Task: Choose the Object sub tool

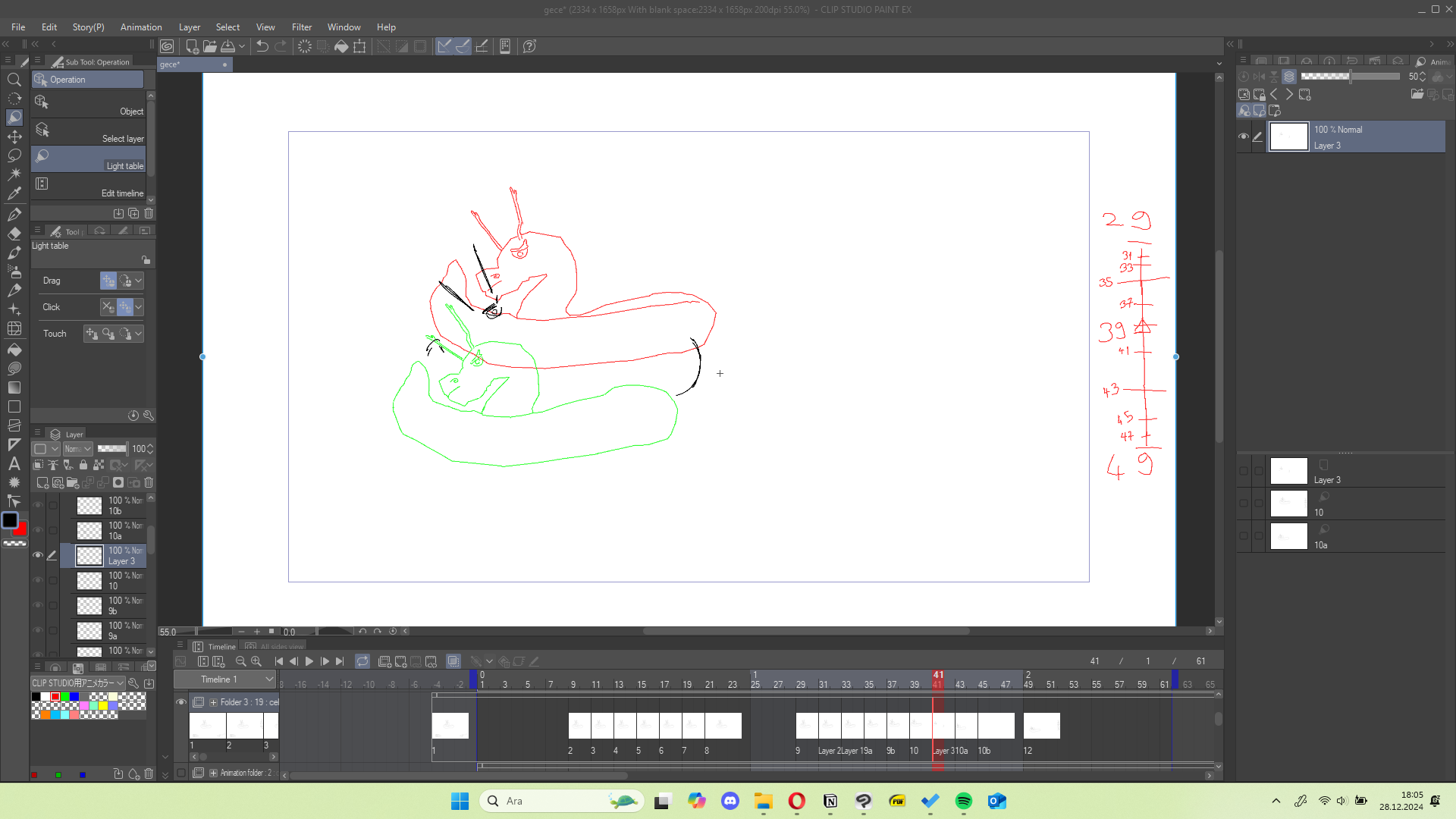Action: coord(89,105)
